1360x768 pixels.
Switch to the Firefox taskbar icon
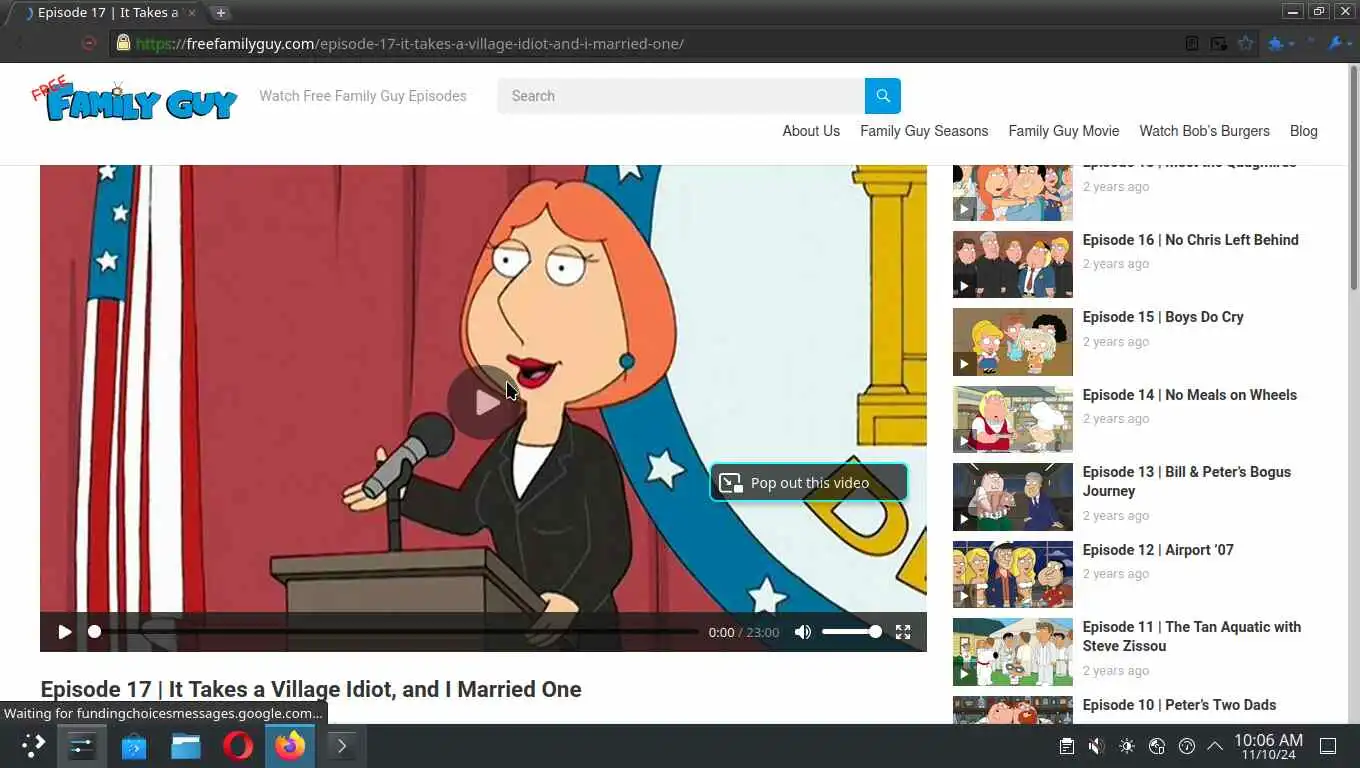pyautogui.click(x=290, y=746)
